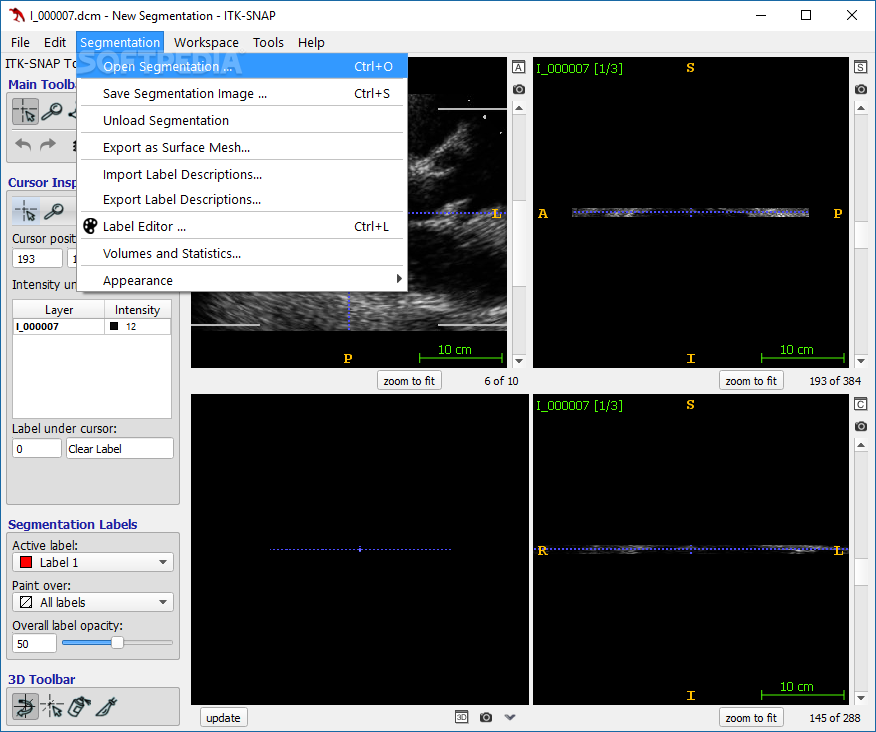Screen dimensions: 876x732
Task: Expand the axial view with the A icon
Action: coord(518,68)
